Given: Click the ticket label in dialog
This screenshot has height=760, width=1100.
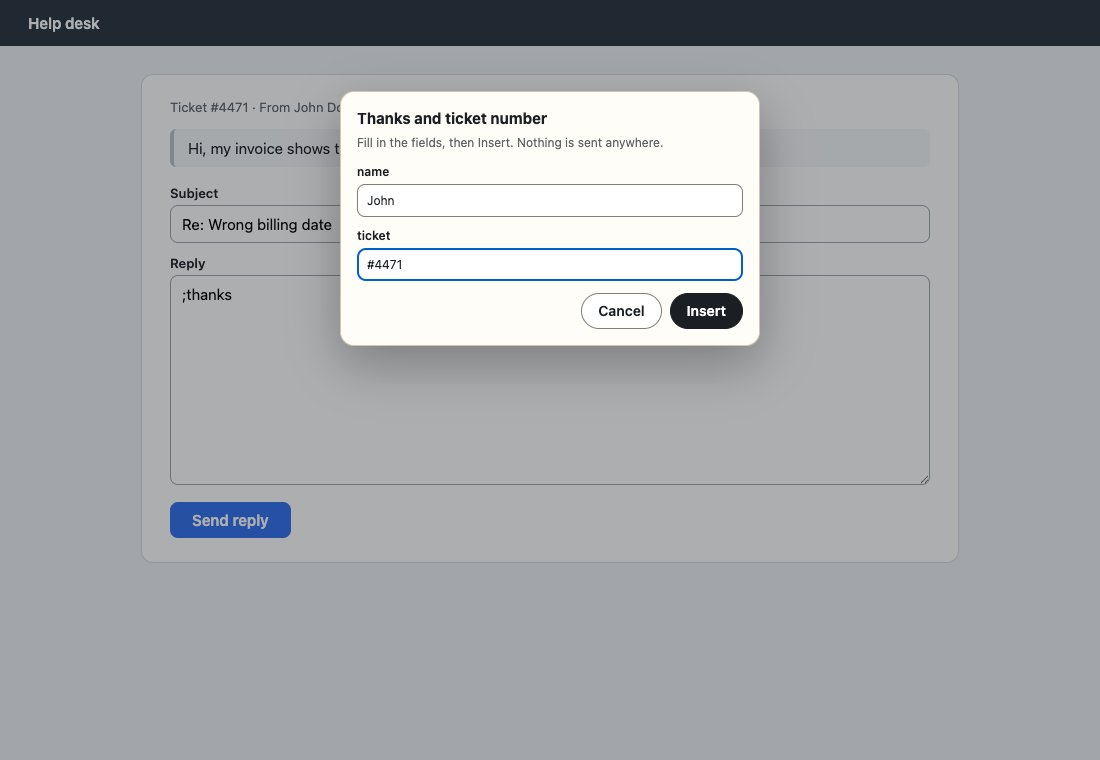Looking at the screenshot, I should [373, 236].
